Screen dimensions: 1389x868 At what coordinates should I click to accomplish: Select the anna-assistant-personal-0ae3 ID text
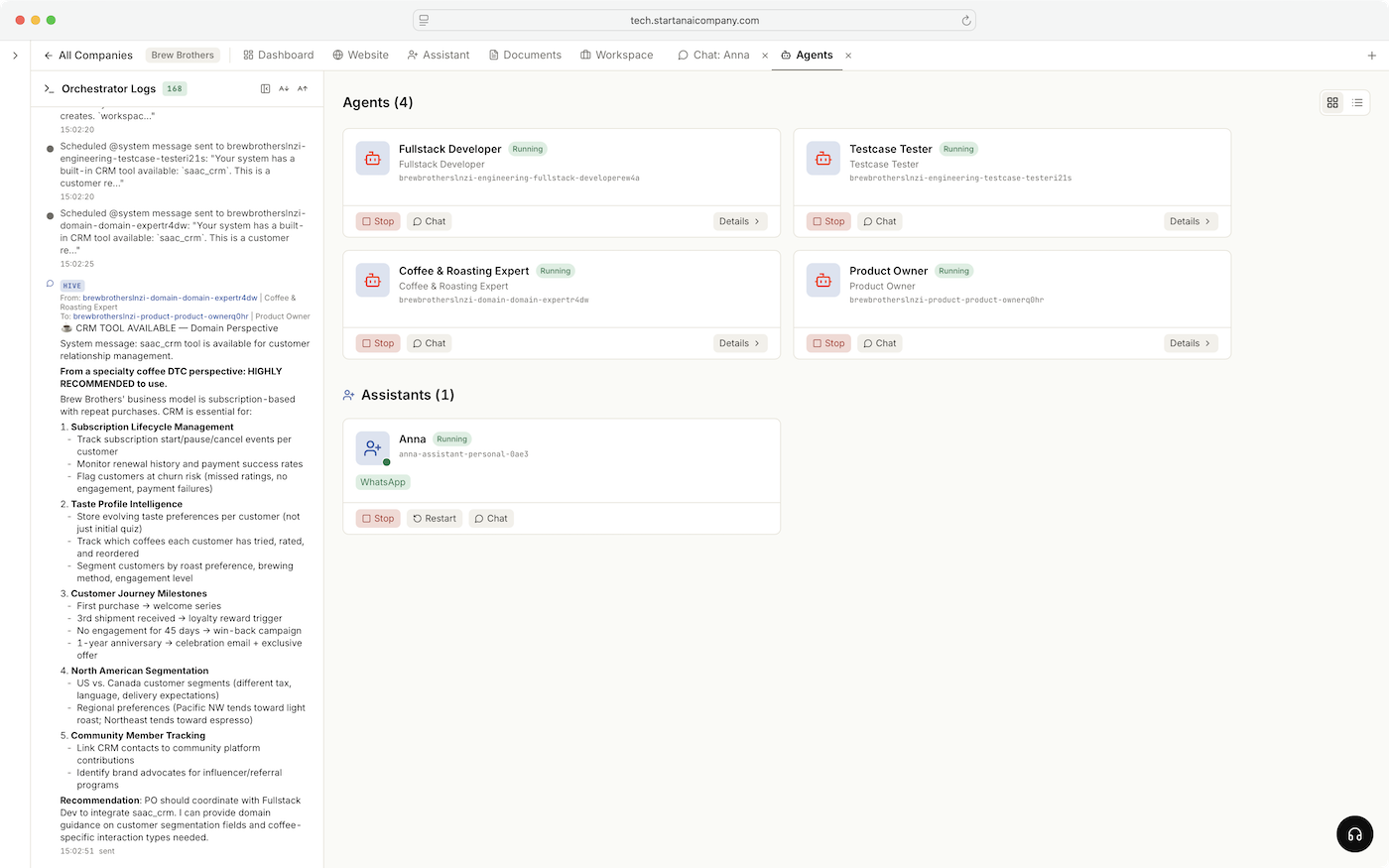(x=463, y=454)
